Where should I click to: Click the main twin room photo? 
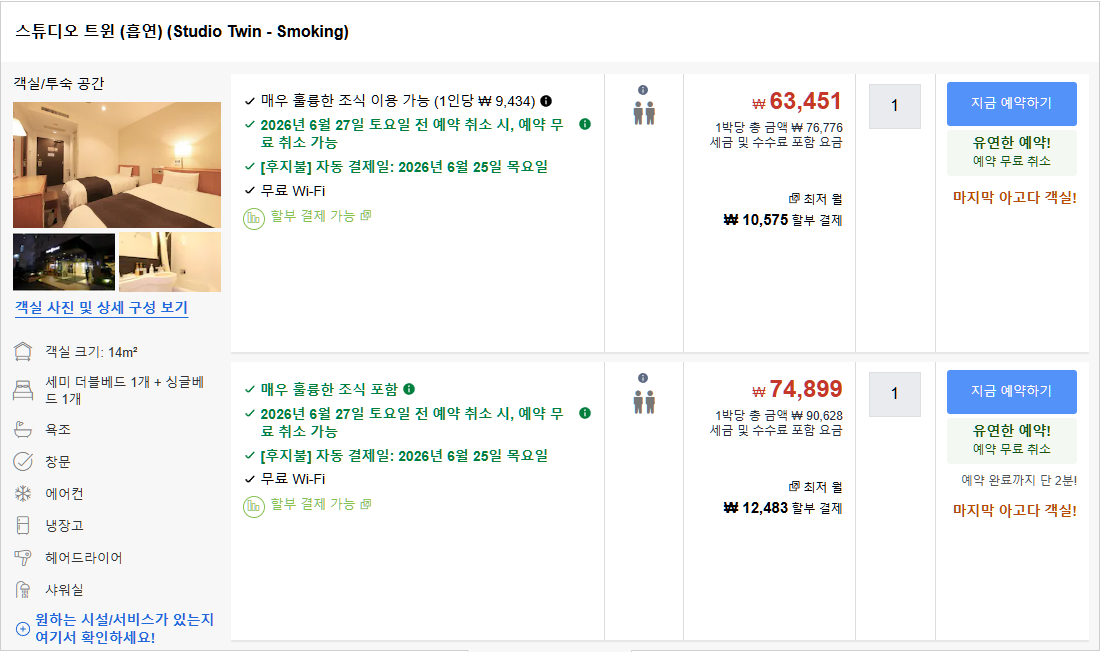[117, 165]
